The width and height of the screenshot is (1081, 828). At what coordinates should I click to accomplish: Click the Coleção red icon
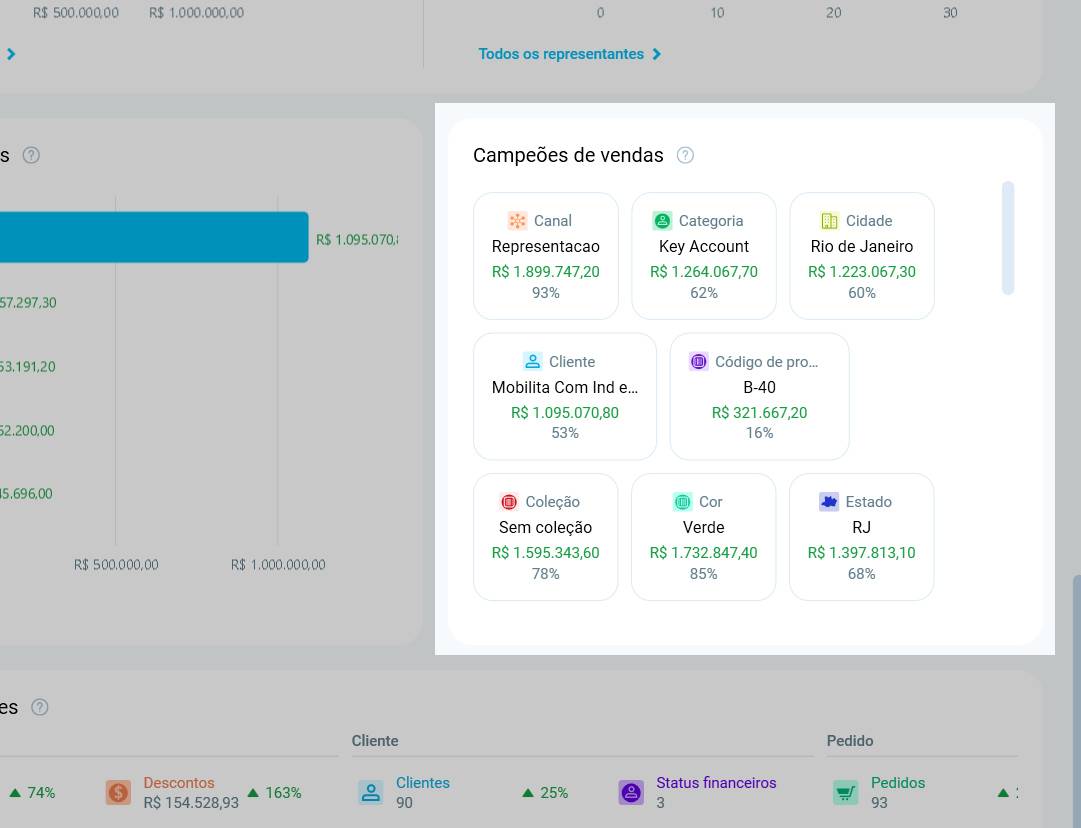point(509,501)
